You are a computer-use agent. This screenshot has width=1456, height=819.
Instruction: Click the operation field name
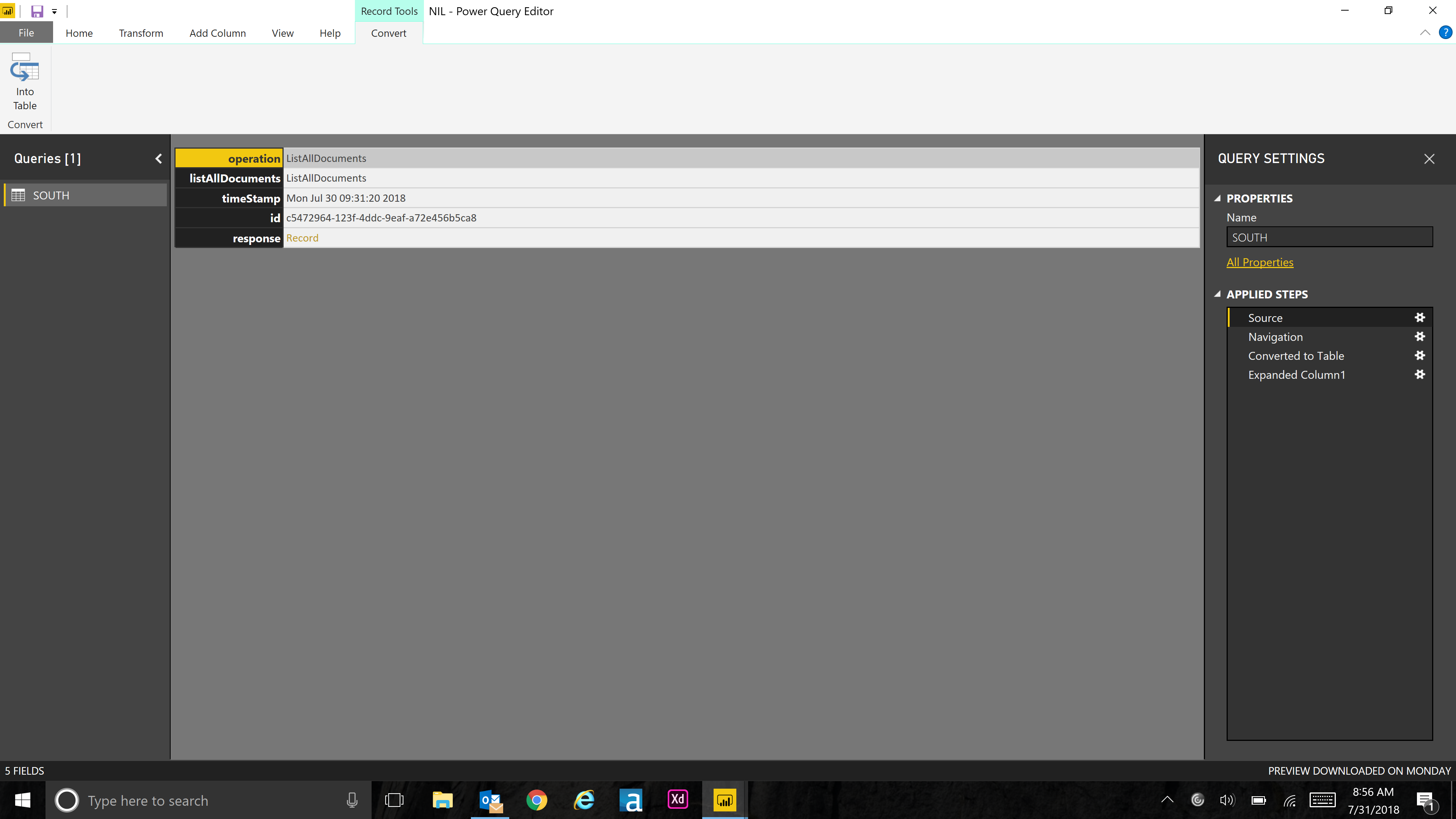pos(229,158)
